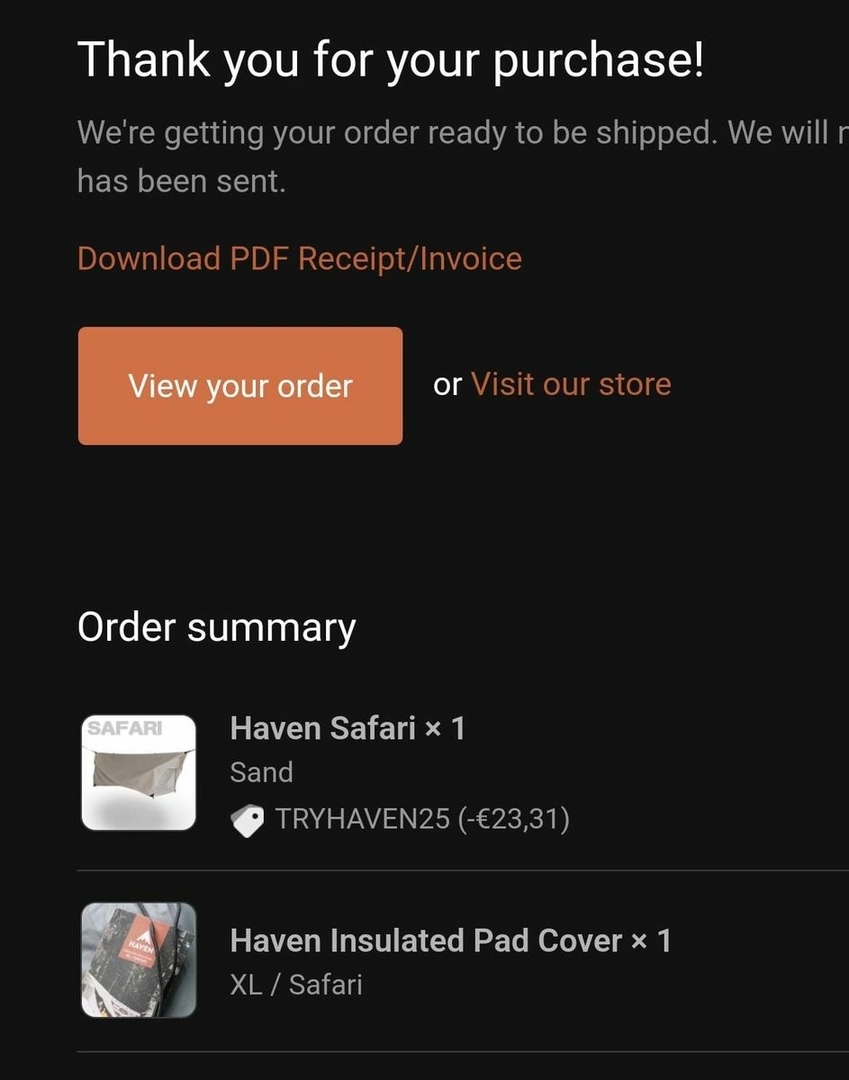
Task: Click the Thank you for your purchase heading
Action: coord(391,60)
